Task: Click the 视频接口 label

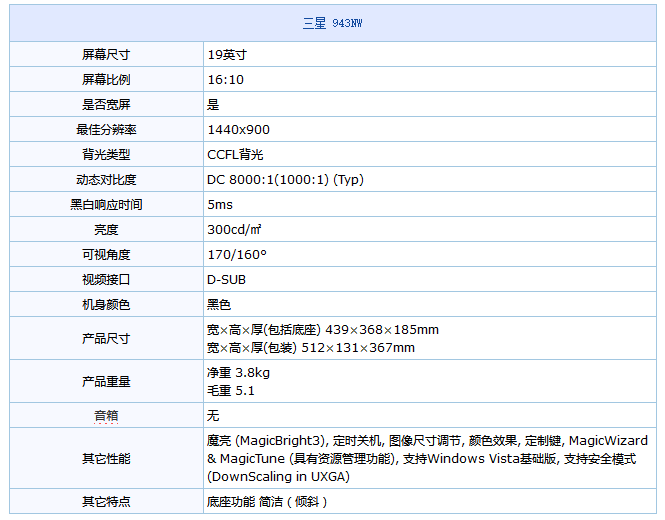Action: tap(106, 280)
